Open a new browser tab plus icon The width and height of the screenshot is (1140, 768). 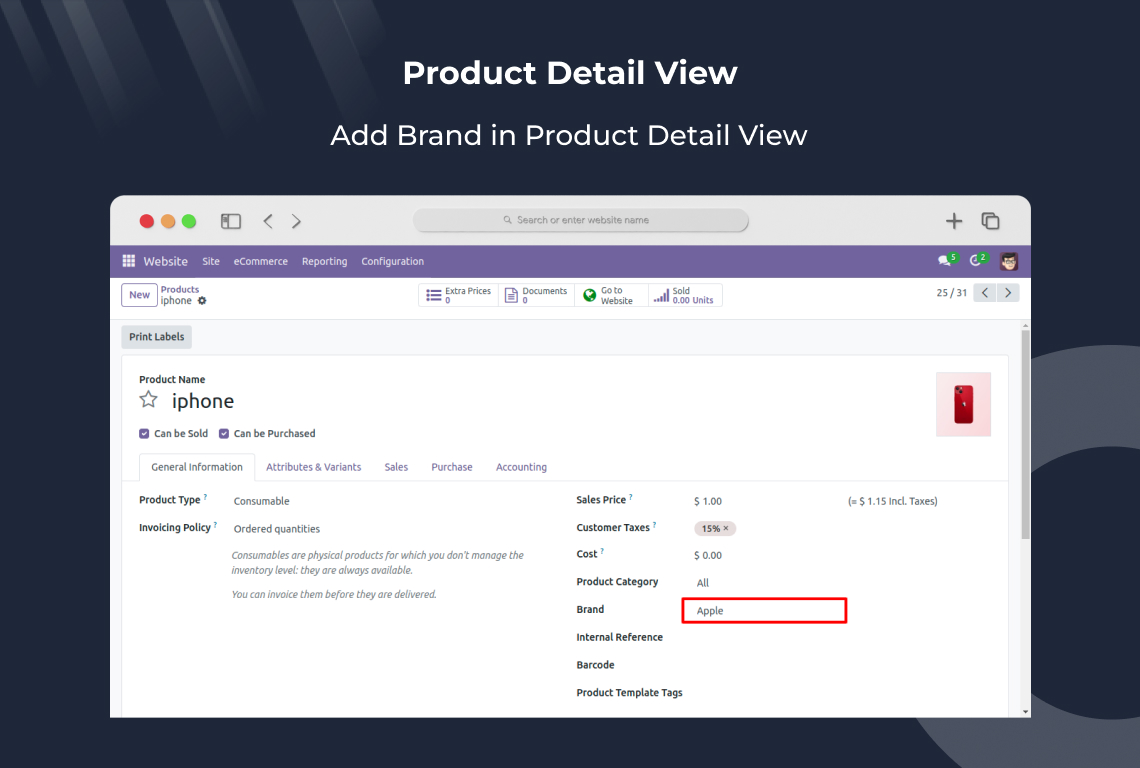coord(954,221)
